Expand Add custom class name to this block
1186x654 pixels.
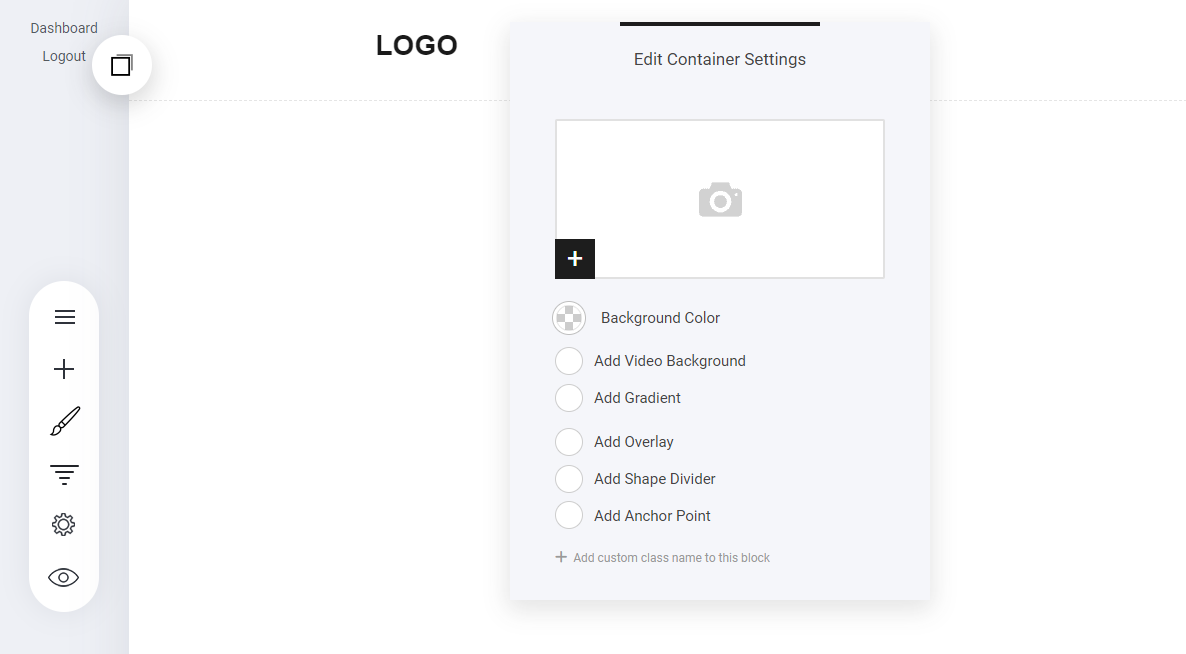tap(662, 558)
